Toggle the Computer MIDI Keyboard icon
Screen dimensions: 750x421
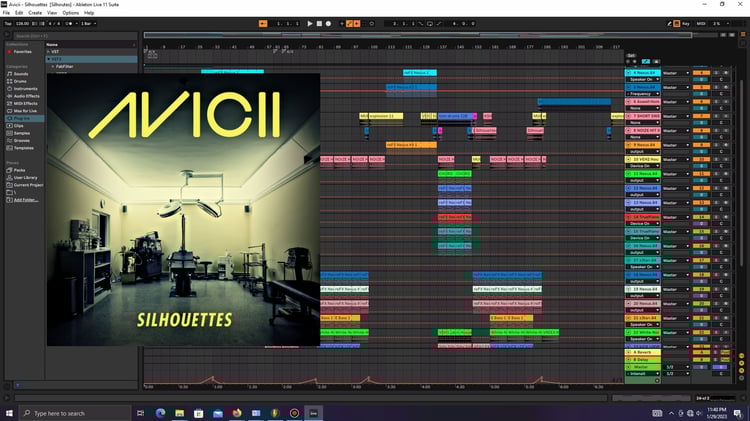click(677, 23)
